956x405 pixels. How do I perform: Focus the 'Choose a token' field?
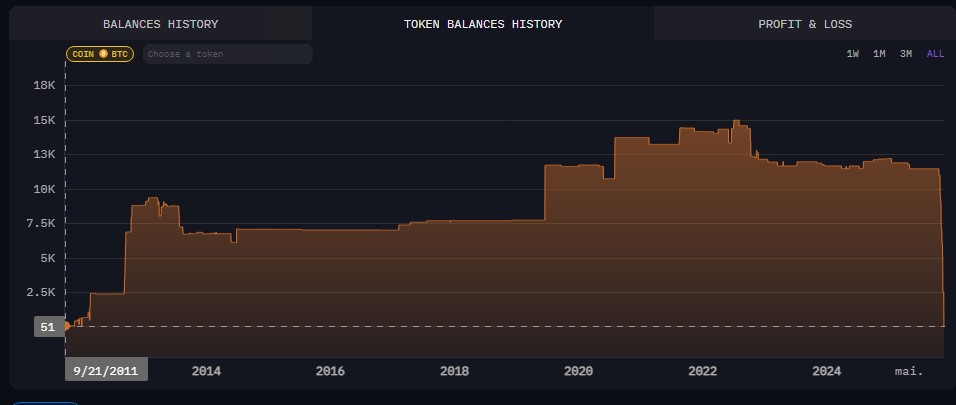pyautogui.click(x=227, y=54)
